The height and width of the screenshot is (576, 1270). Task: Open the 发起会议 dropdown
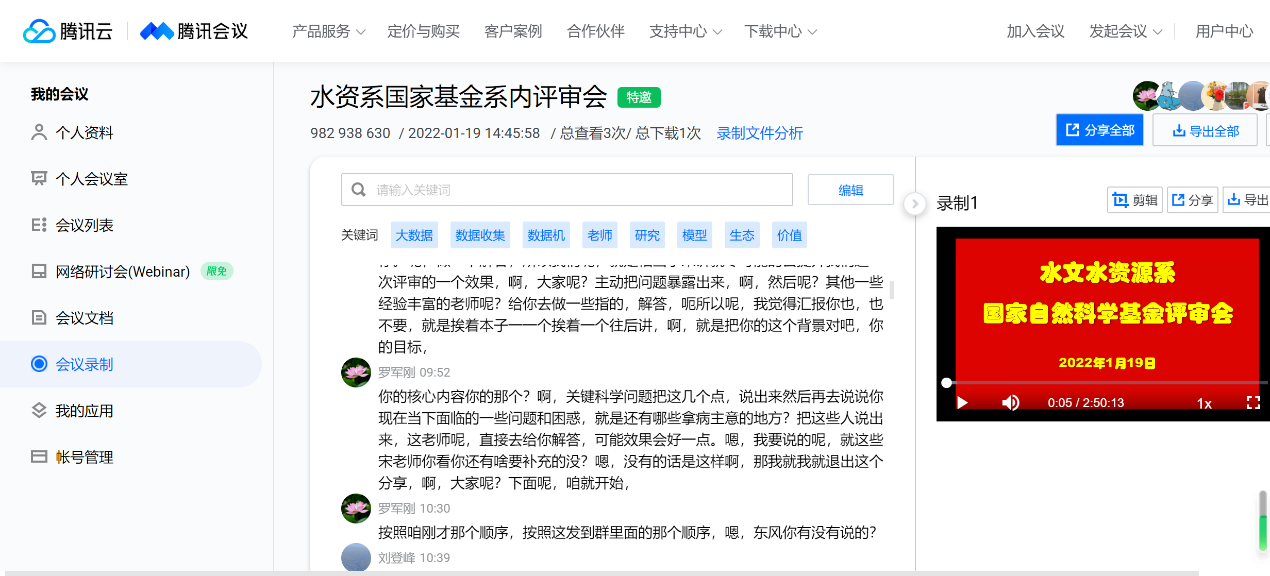point(1125,31)
